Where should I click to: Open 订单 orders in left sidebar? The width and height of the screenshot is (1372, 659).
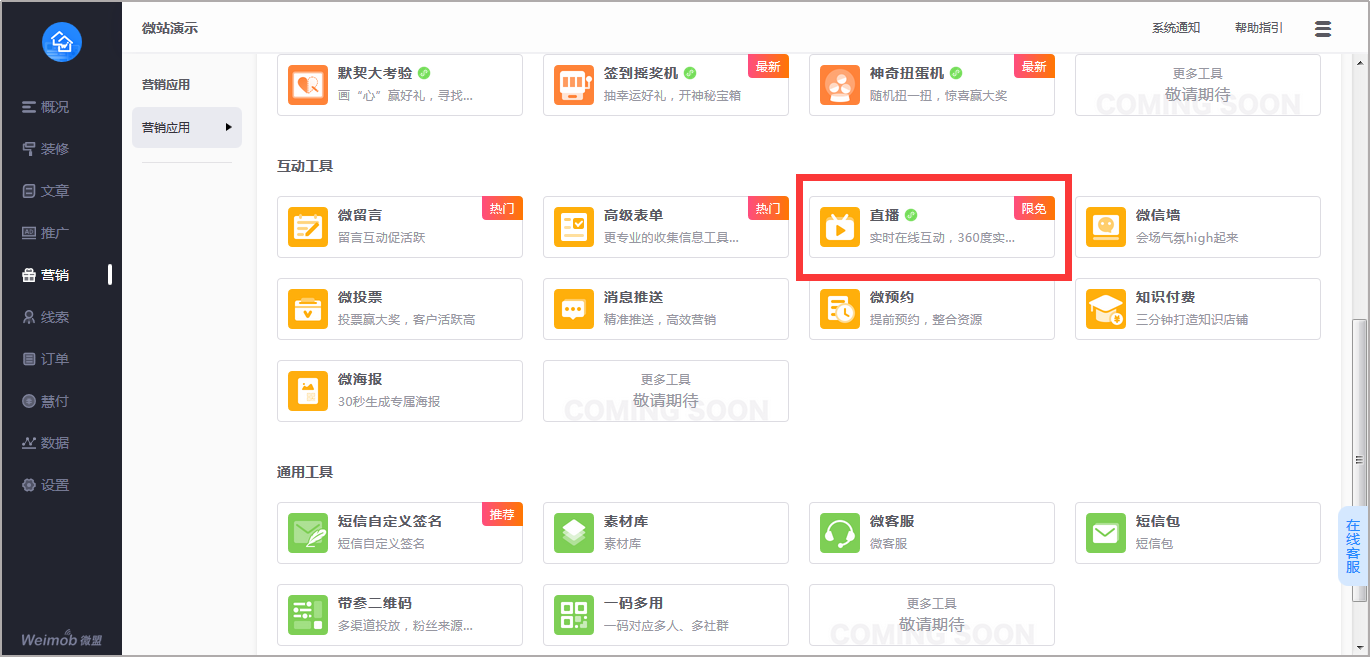pyautogui.click(x=55, y=359)
